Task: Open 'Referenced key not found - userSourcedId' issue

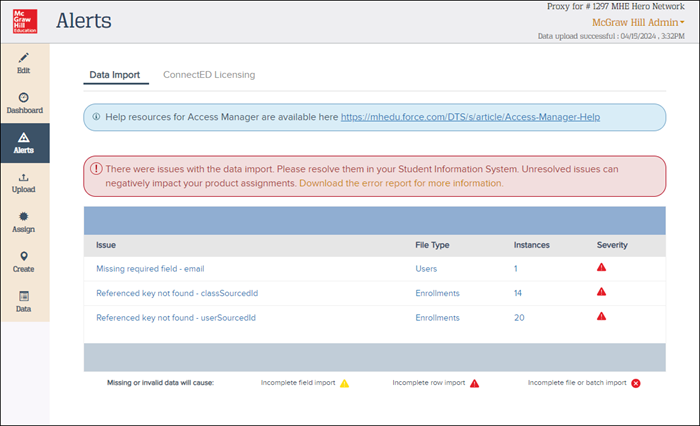Action: click(176, 318)
